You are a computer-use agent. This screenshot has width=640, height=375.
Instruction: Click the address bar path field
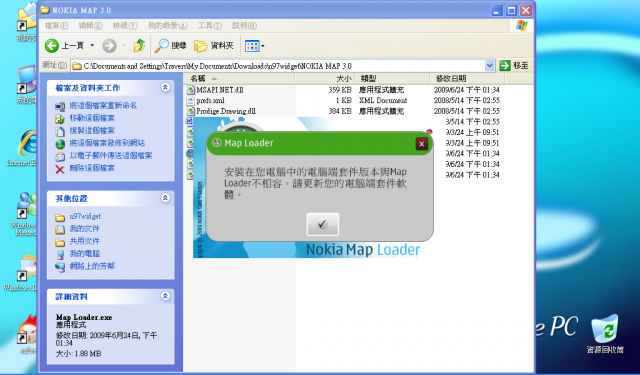tap(282, 66)
